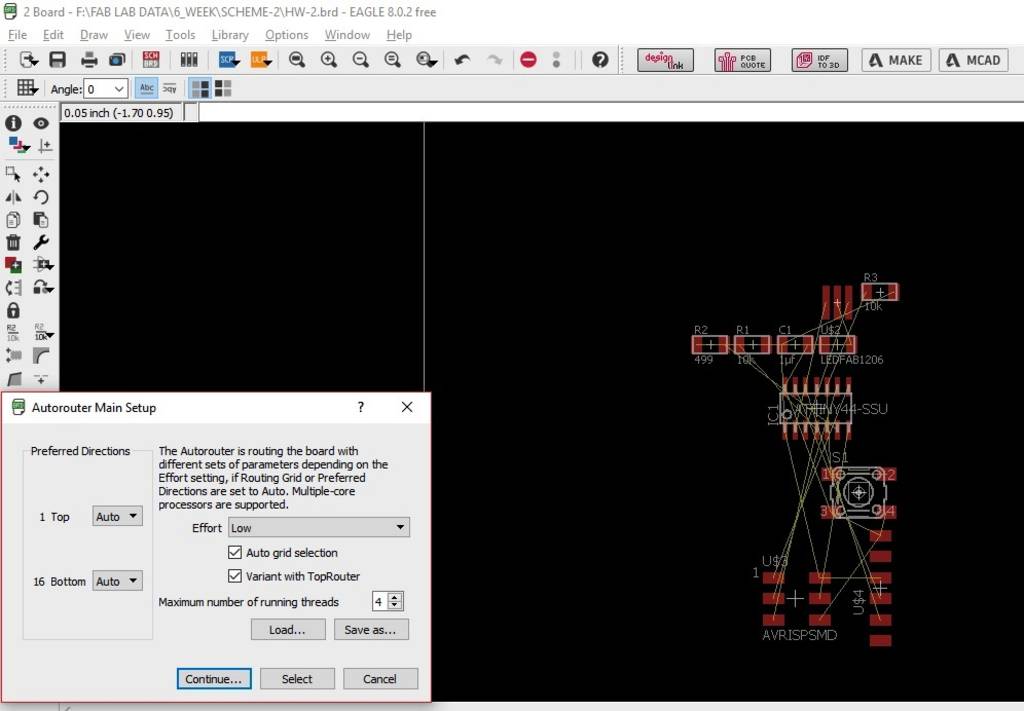Open the Zoom select dropdown
The height and width of the screenshot is (711, 1024).
click(x=426, y=60)
